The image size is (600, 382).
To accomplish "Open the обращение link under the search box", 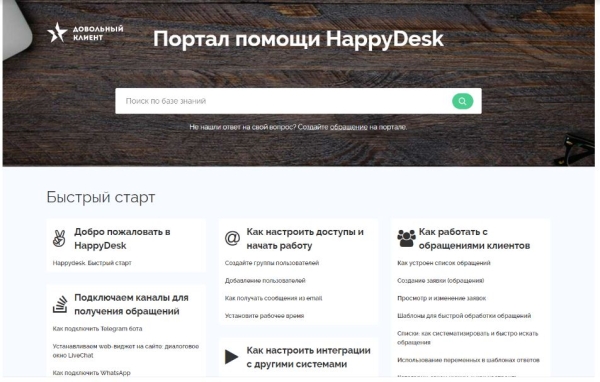I will (349, 127).
